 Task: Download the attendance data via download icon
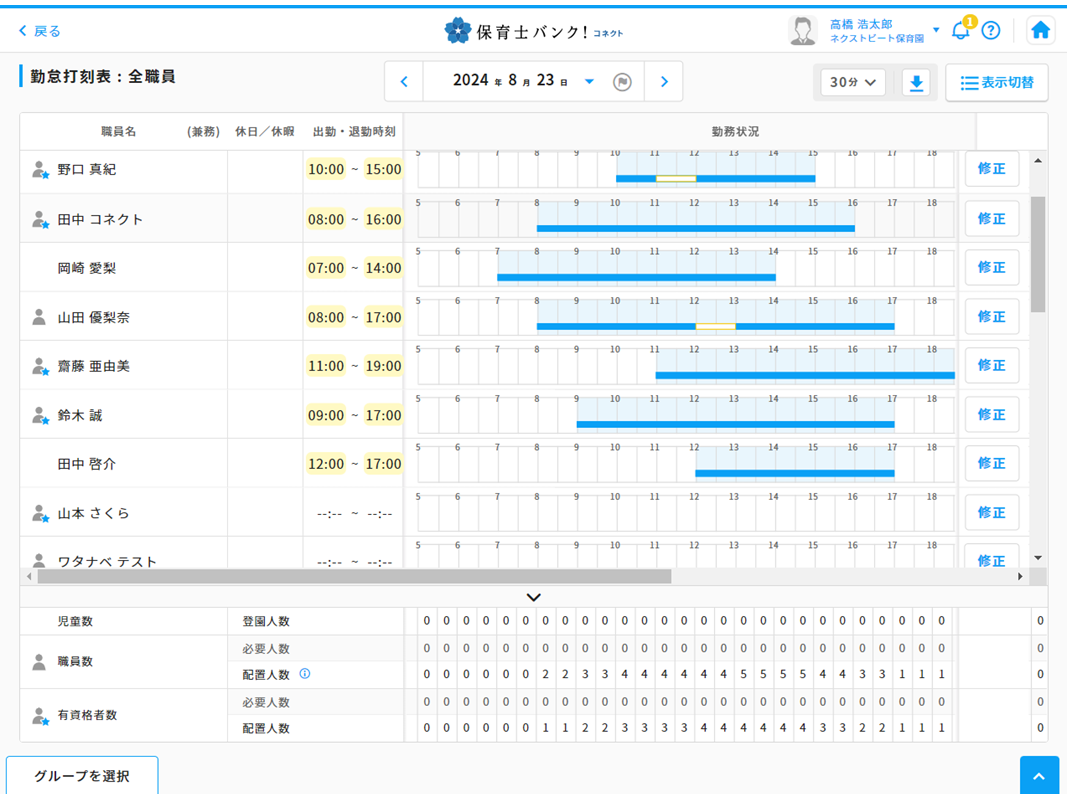(916, 83)
